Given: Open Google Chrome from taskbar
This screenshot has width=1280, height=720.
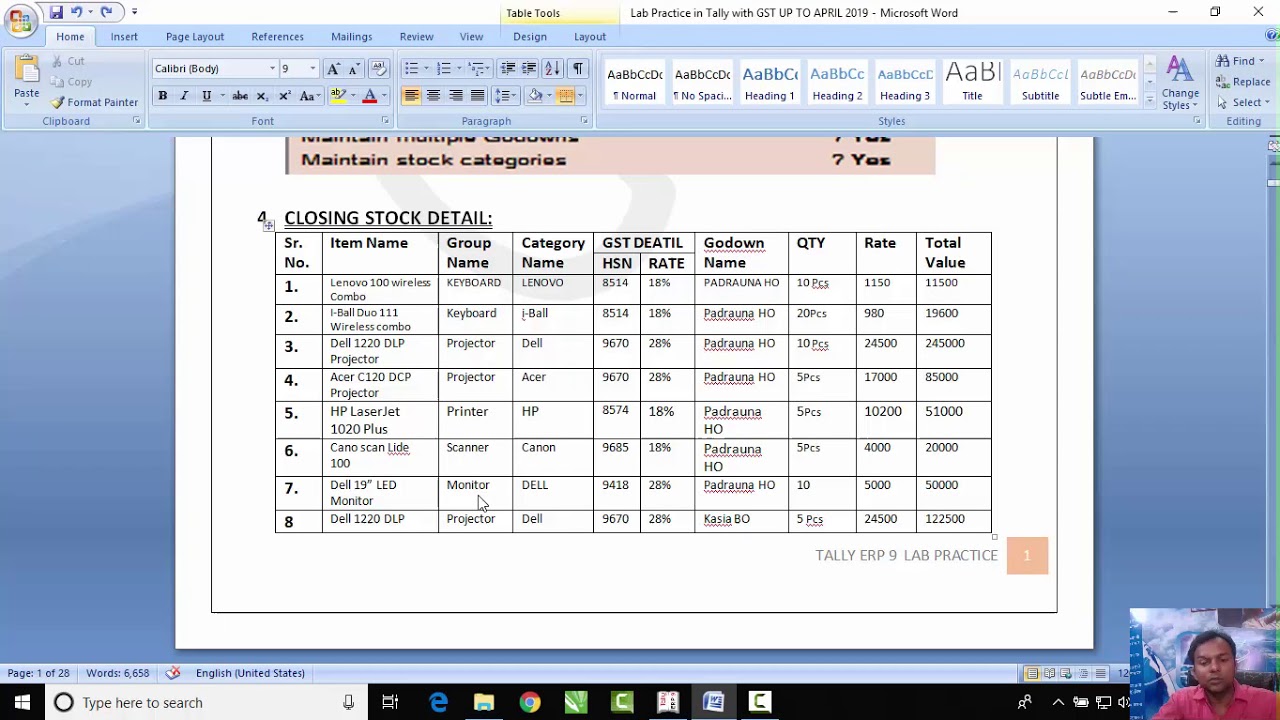Looking at the screenshot, I should coord(530,702).
